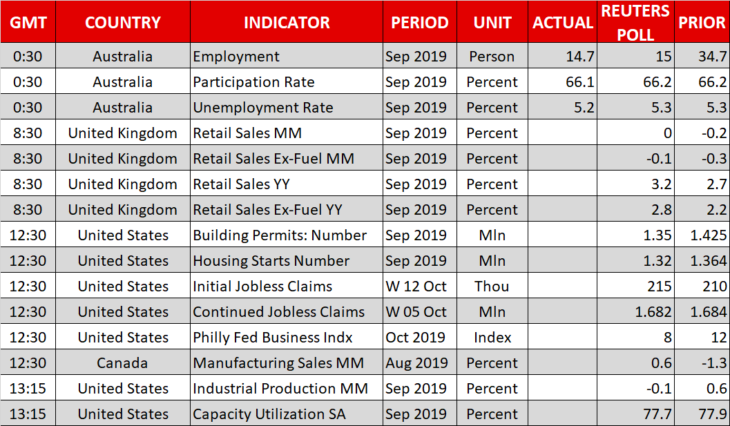Click the Participation Rate cell
The width and height of the screenshot is (730, 426).
point(286,82)
